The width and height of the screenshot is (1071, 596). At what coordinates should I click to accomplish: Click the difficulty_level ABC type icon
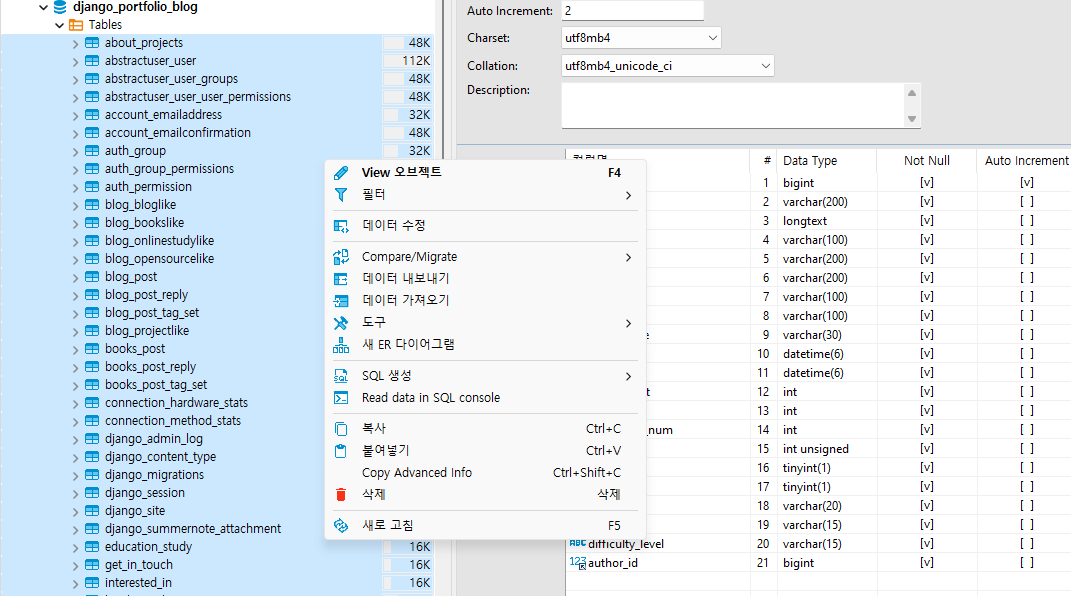(578, 543)
